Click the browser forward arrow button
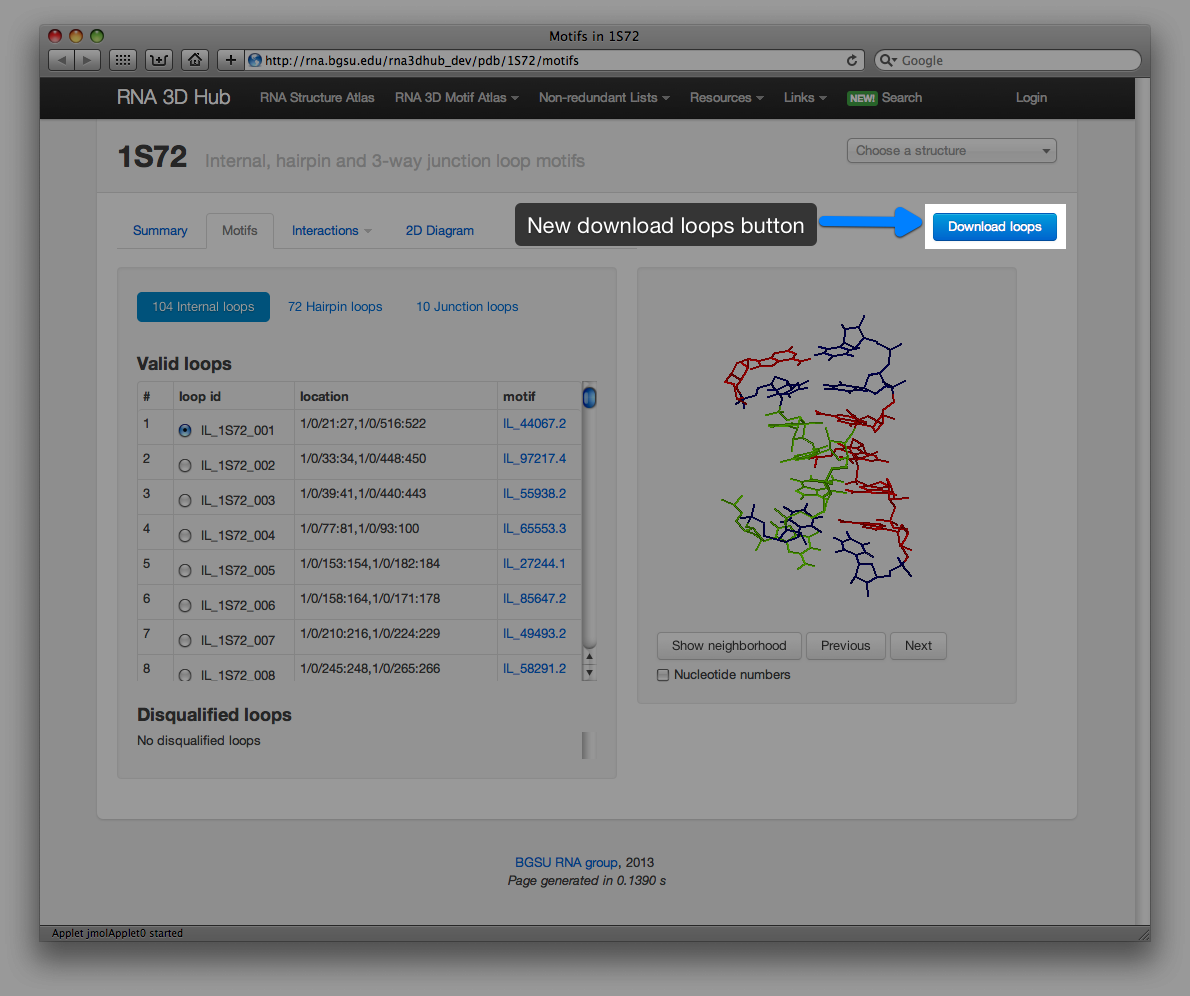The image size is (1190, 996). tap(88, 60)
